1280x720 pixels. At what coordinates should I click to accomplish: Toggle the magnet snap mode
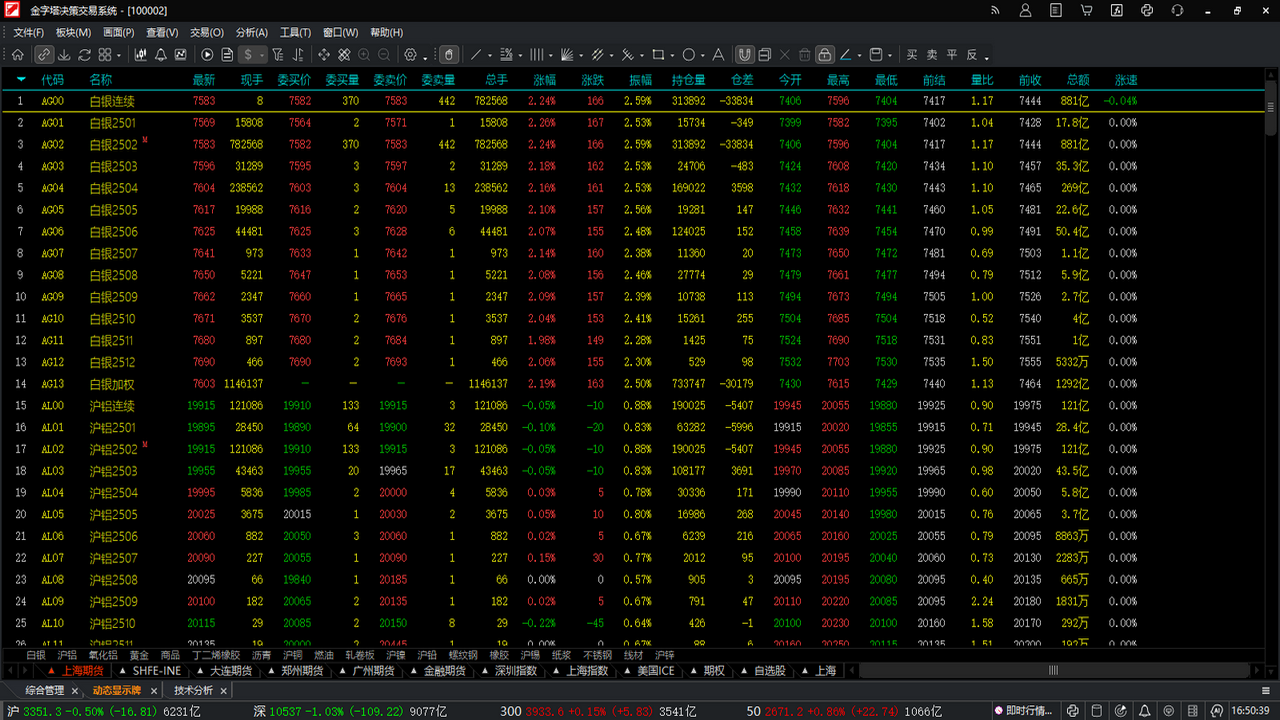[745, 55]
